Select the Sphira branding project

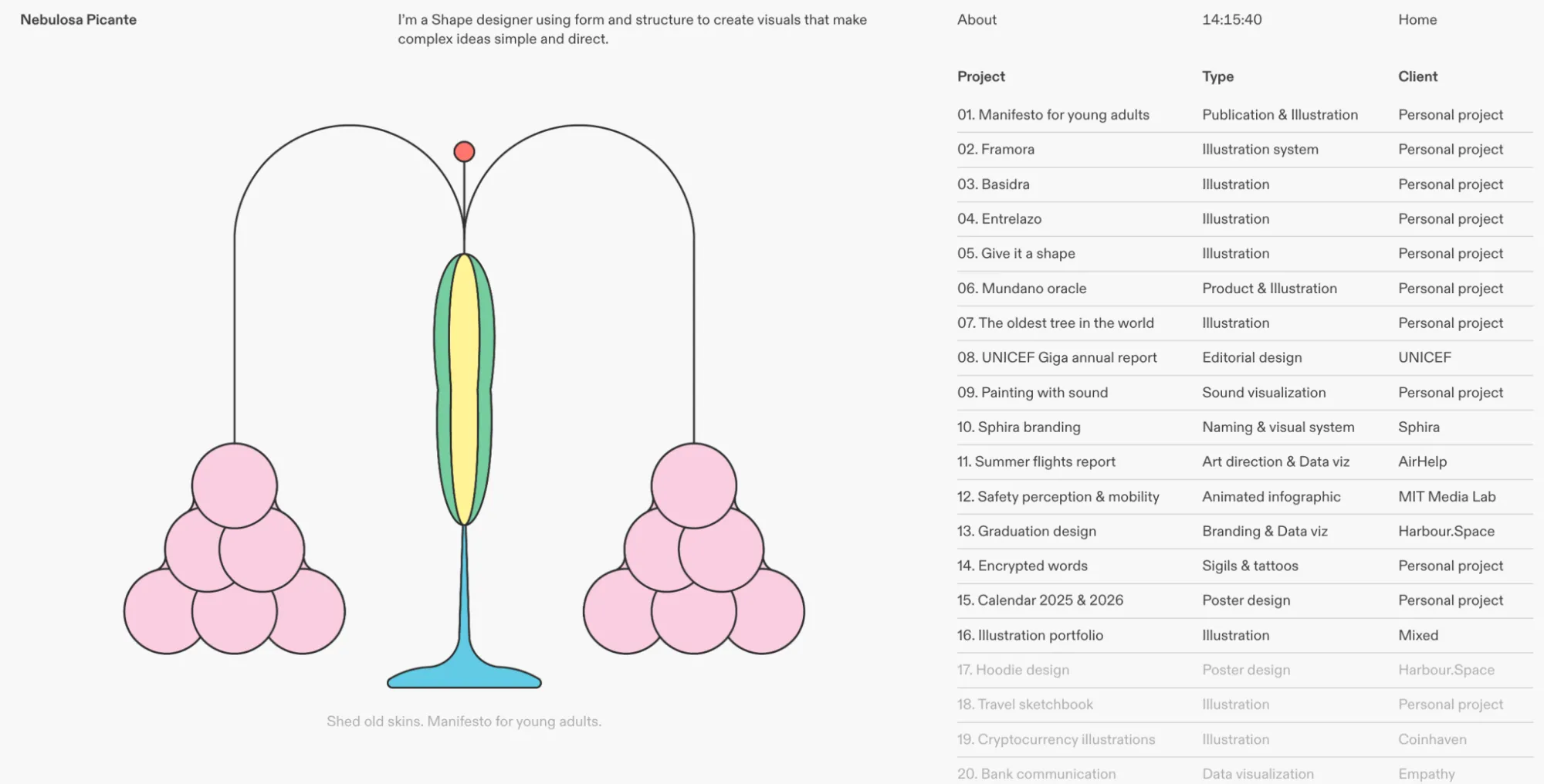tap(1018, 427)
